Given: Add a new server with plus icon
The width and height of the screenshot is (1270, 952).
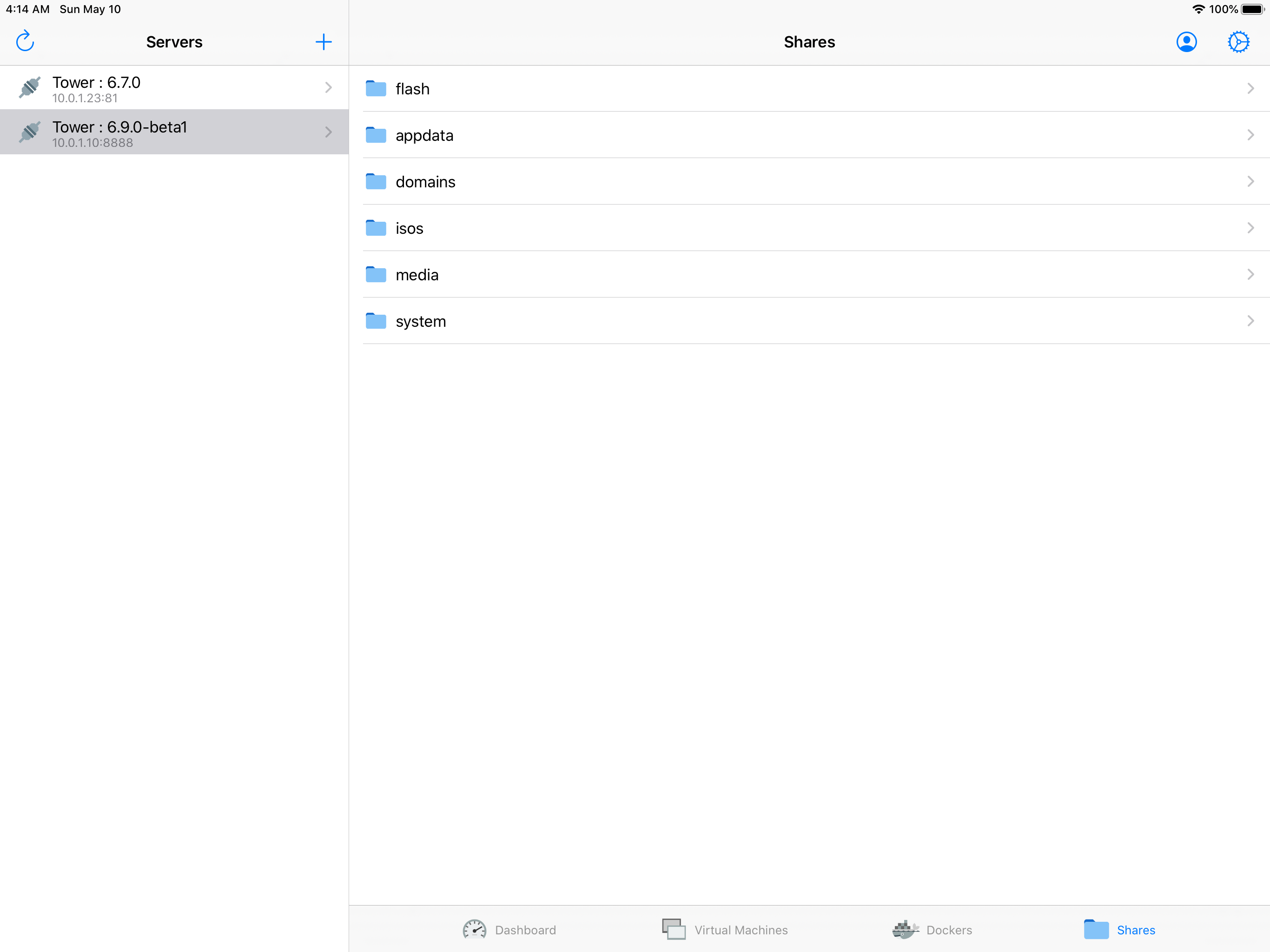Looking at the screenshot, I should [323, 41].
